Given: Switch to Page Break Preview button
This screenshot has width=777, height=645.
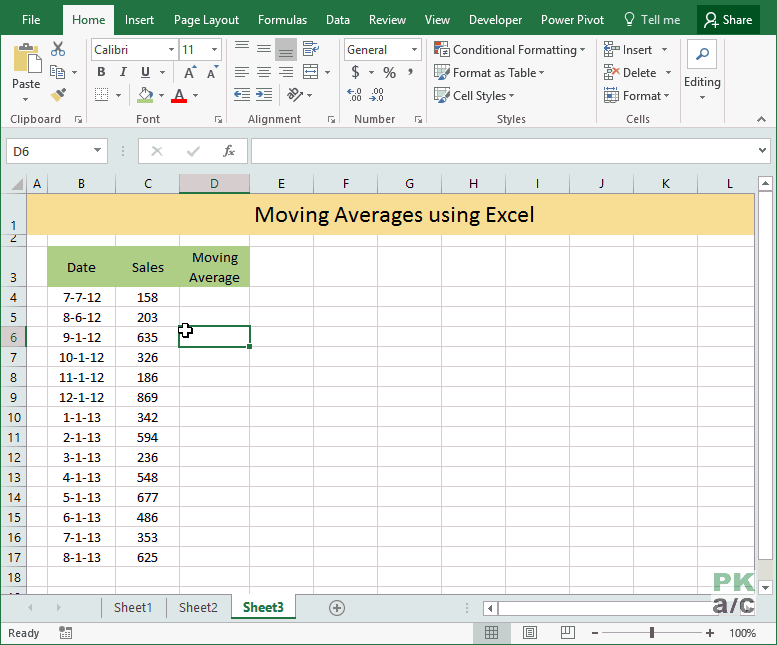Looking at the screenshot, I should pos(568,633).
